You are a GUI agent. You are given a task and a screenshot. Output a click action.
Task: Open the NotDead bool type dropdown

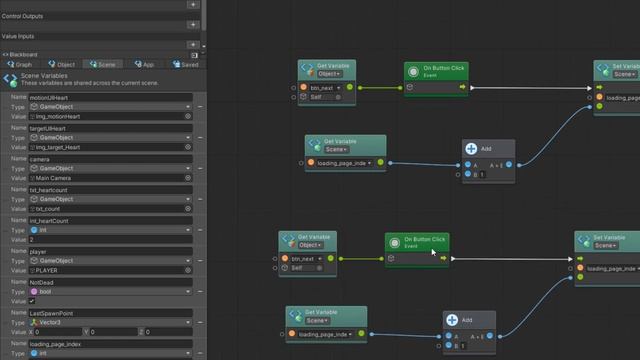[110, 291]
